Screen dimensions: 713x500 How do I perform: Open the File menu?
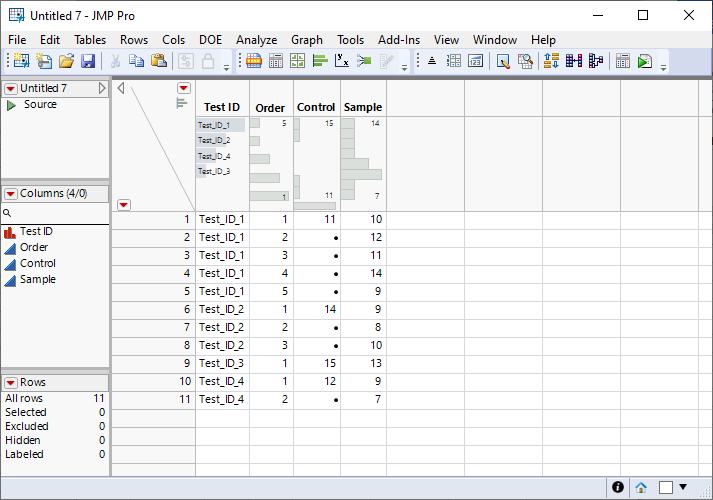point(17,40)
